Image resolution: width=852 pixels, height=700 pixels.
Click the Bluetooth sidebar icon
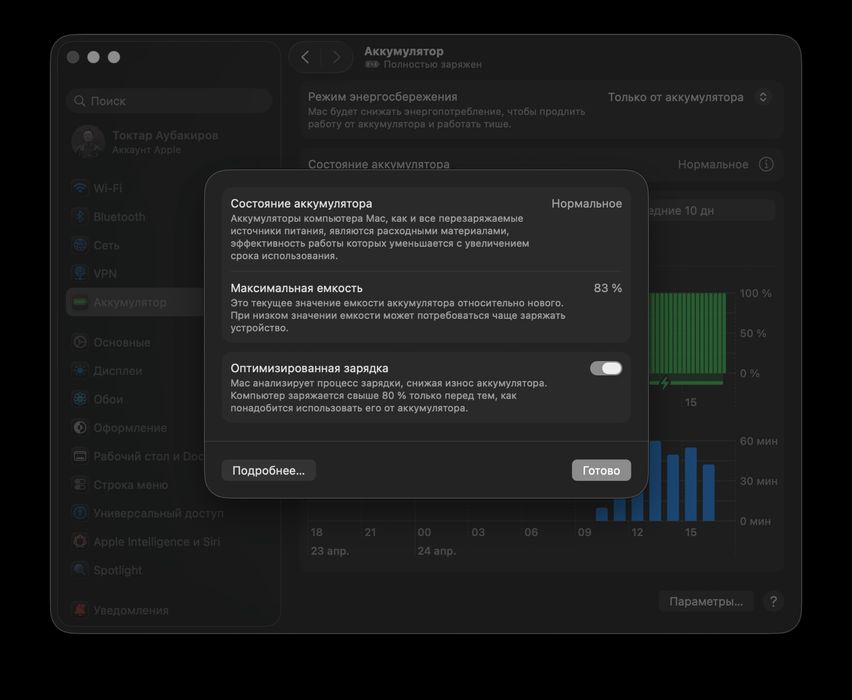[80, 216]
